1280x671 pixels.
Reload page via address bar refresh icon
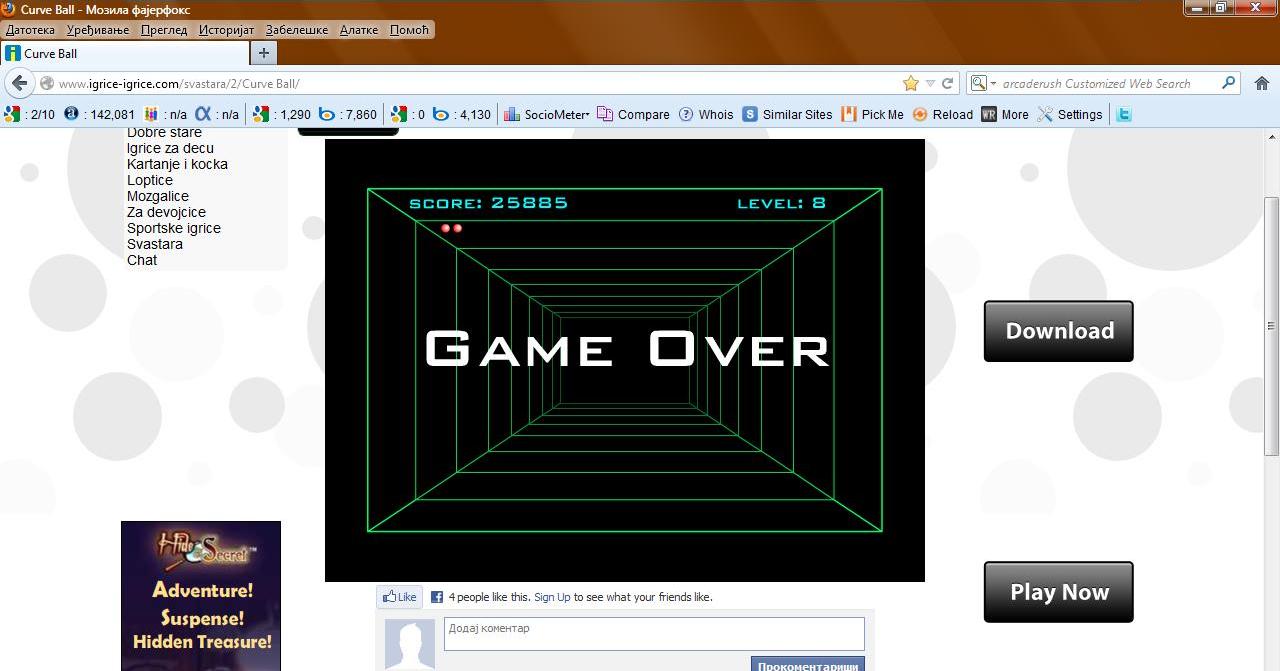coord(948,83)
